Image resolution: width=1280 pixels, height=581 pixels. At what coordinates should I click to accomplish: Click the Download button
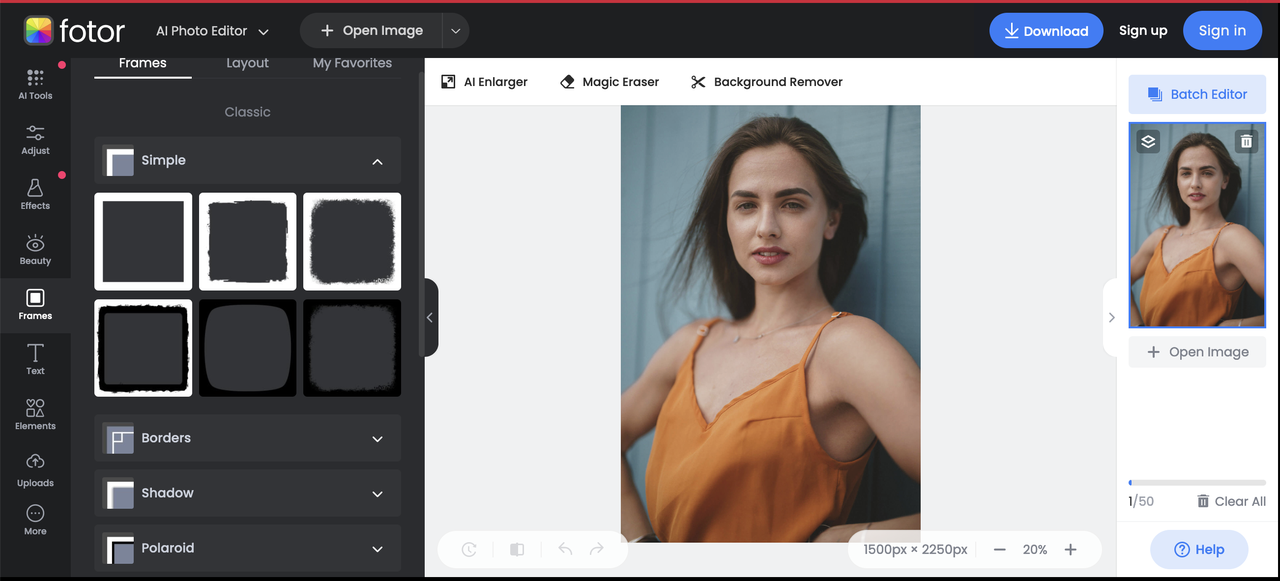(x=1046, y=31)
